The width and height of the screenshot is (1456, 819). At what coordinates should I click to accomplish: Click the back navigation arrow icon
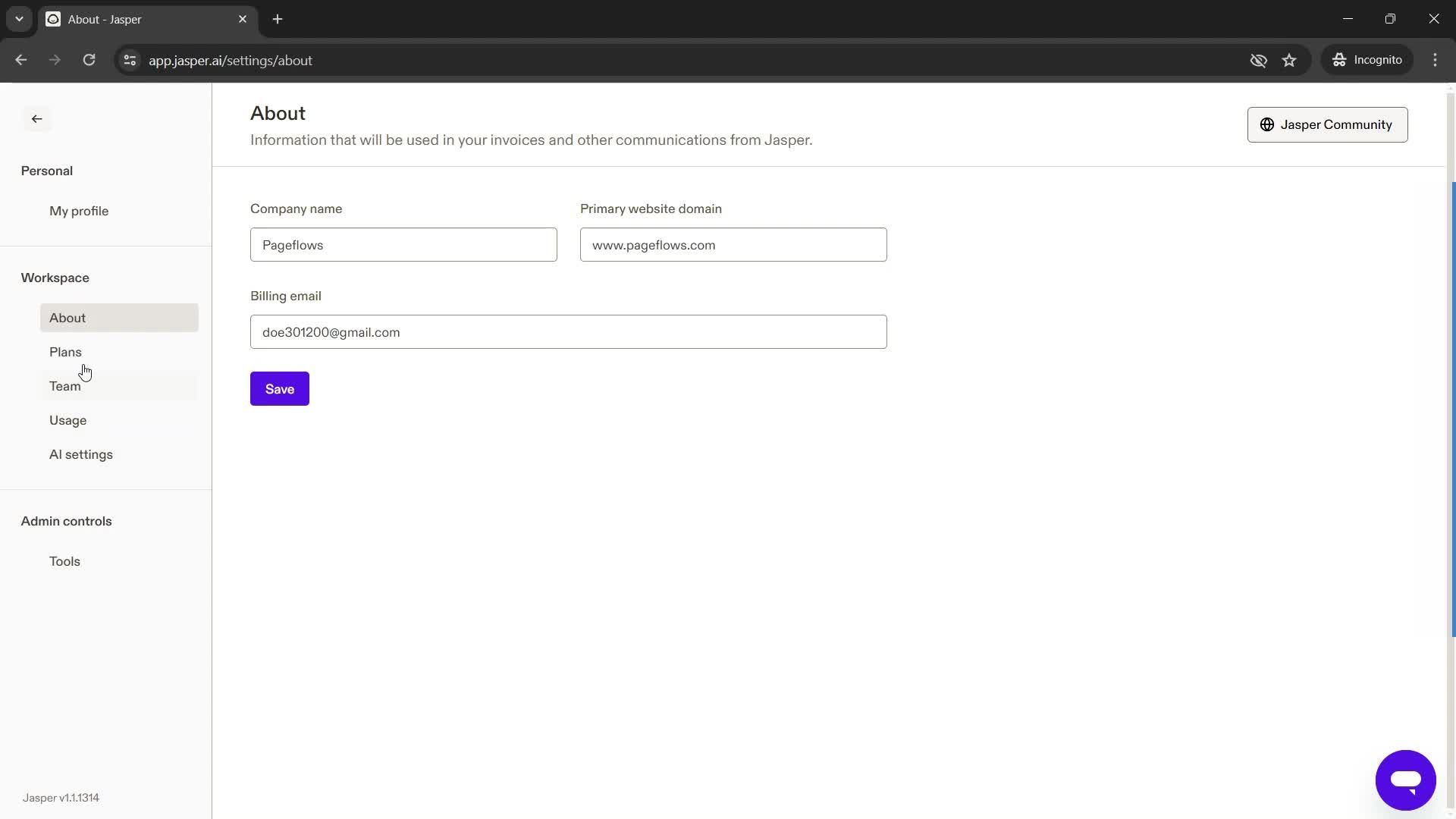point(35,118)
